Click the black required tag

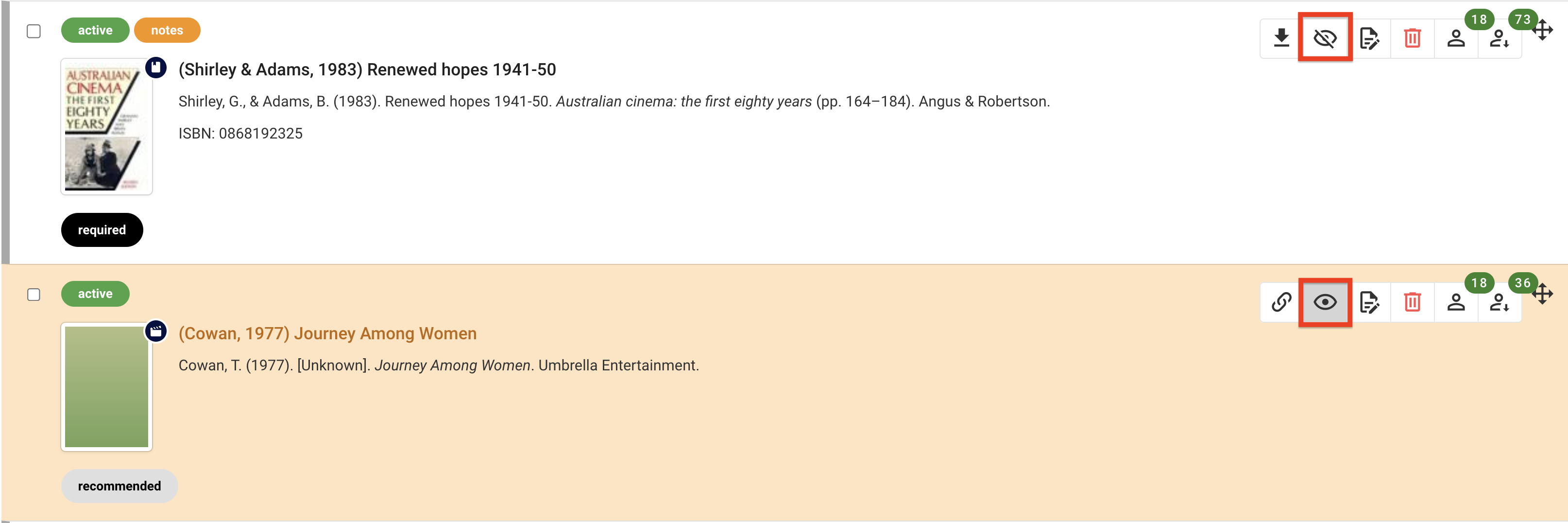pyautogui.click(x=102, y=230)
